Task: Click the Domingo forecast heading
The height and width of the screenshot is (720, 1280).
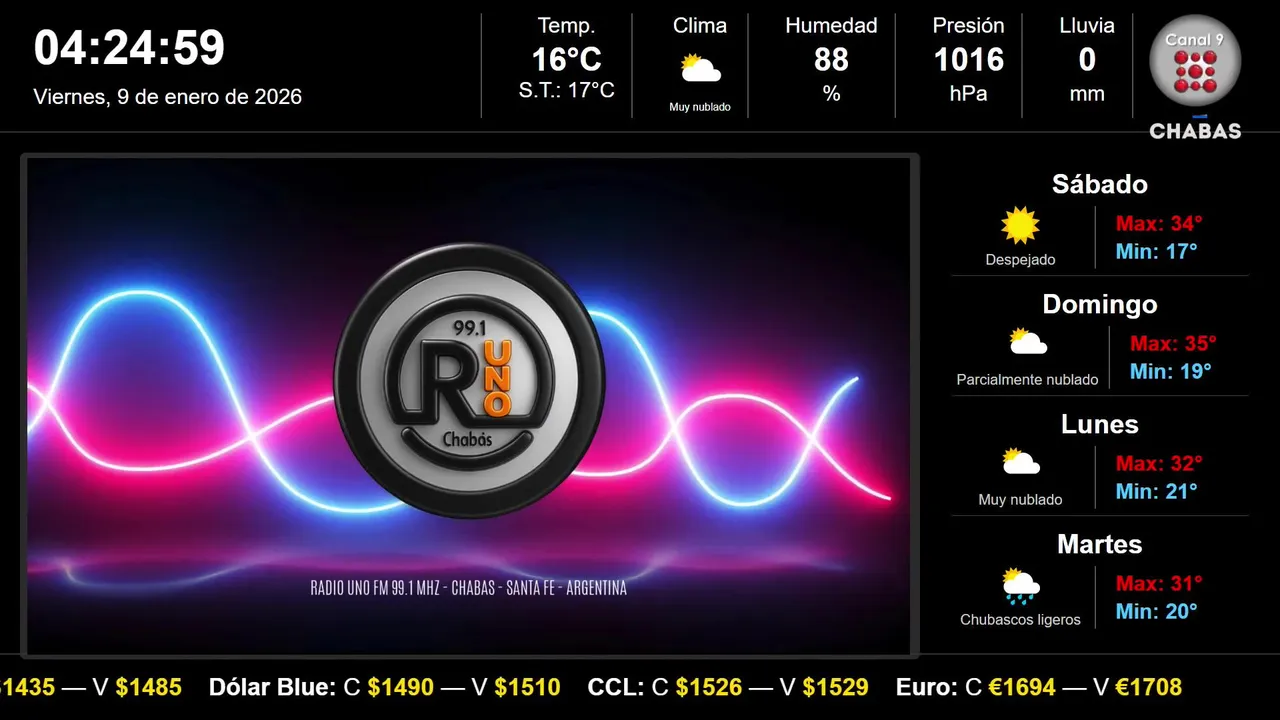Action: [x=1100, y=304]
